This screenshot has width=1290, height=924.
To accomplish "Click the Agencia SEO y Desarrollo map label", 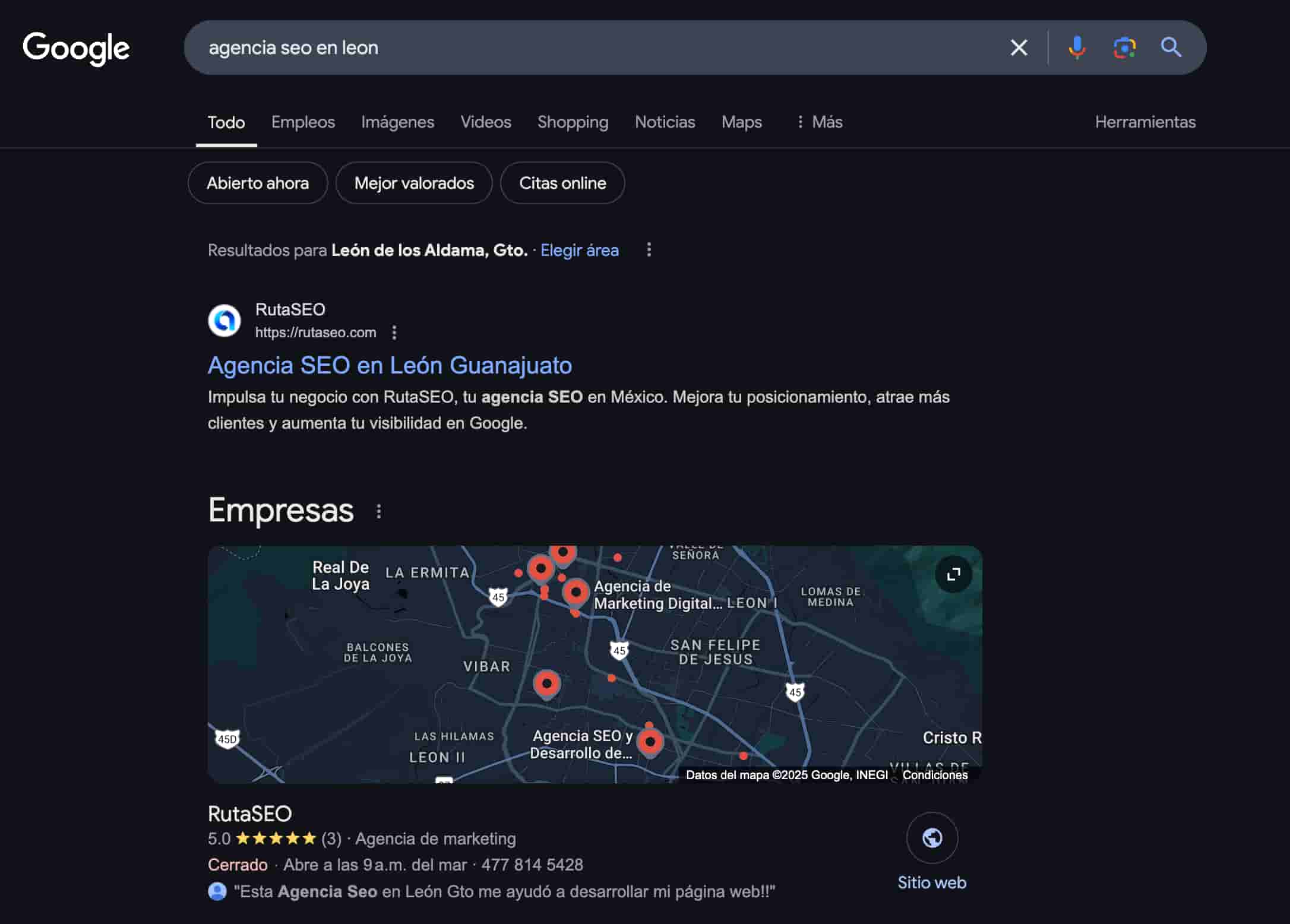I will click(581, 745).
